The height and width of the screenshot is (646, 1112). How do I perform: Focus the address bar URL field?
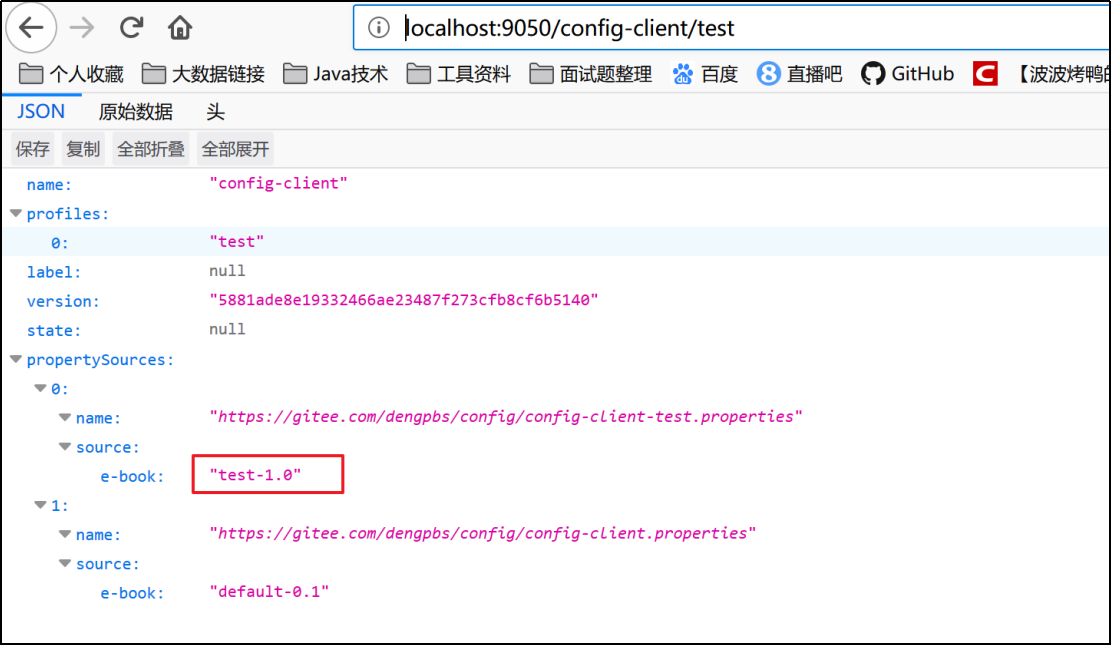[732, 28]
